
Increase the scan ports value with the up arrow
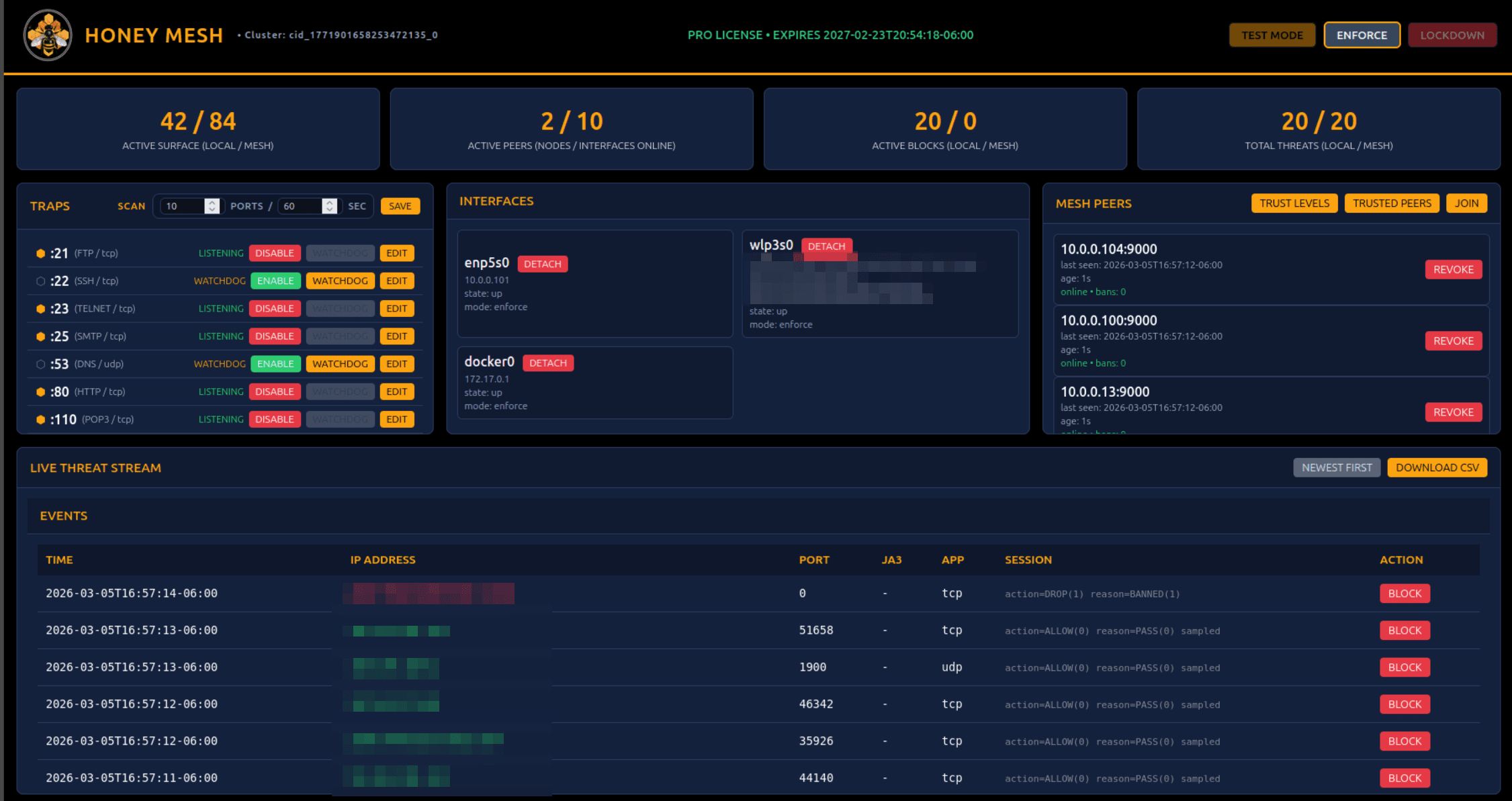point(212,201)
